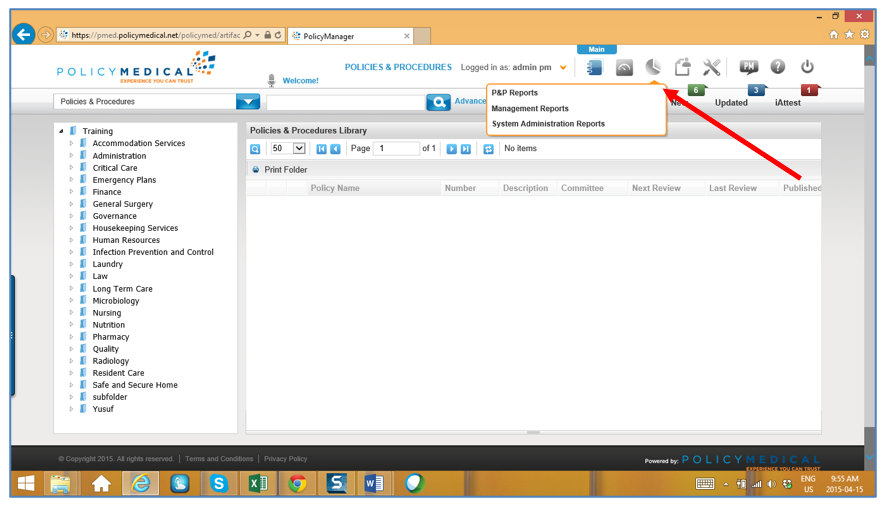
Task: Go to previous page of library
Action: coord(335,149)
